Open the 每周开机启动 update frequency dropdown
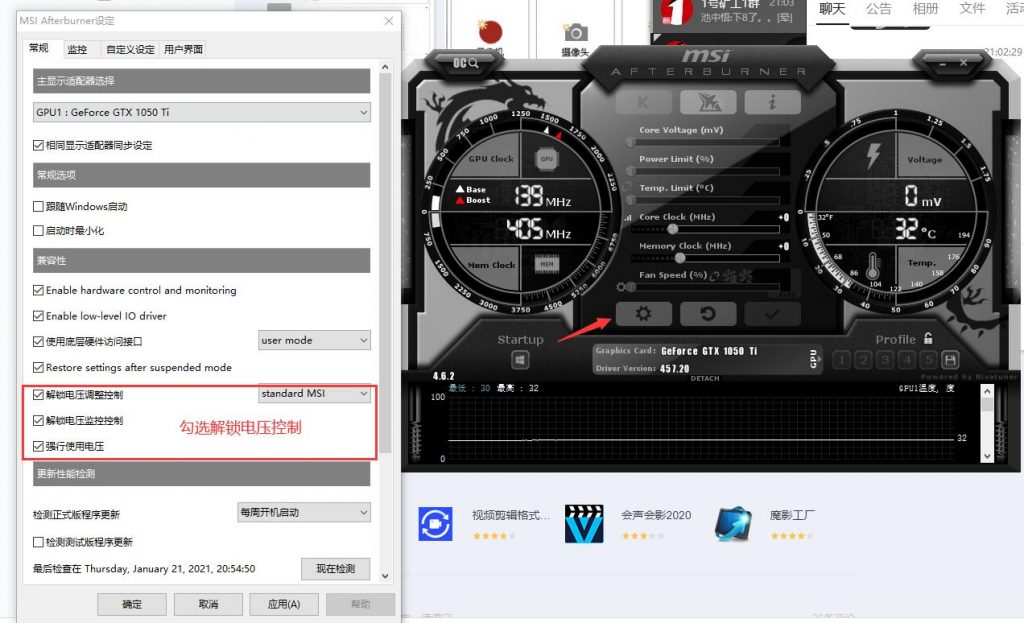1024x623 pixels. click(304, 512)
